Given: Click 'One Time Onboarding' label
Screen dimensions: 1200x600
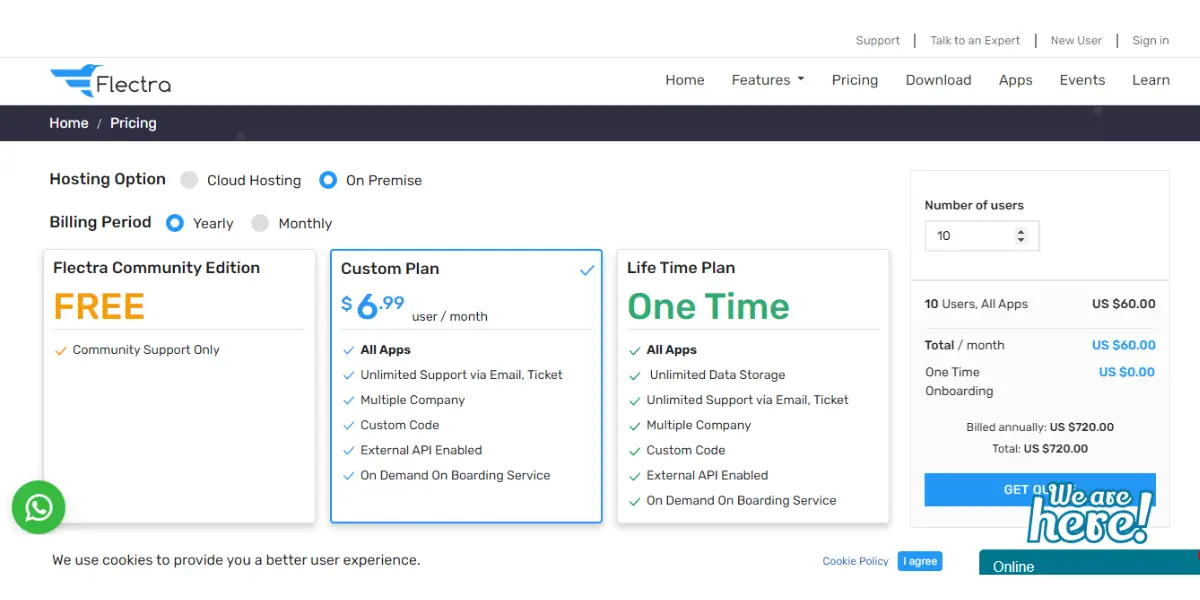Looking at the screenshot, I should [x=959, y=381].
